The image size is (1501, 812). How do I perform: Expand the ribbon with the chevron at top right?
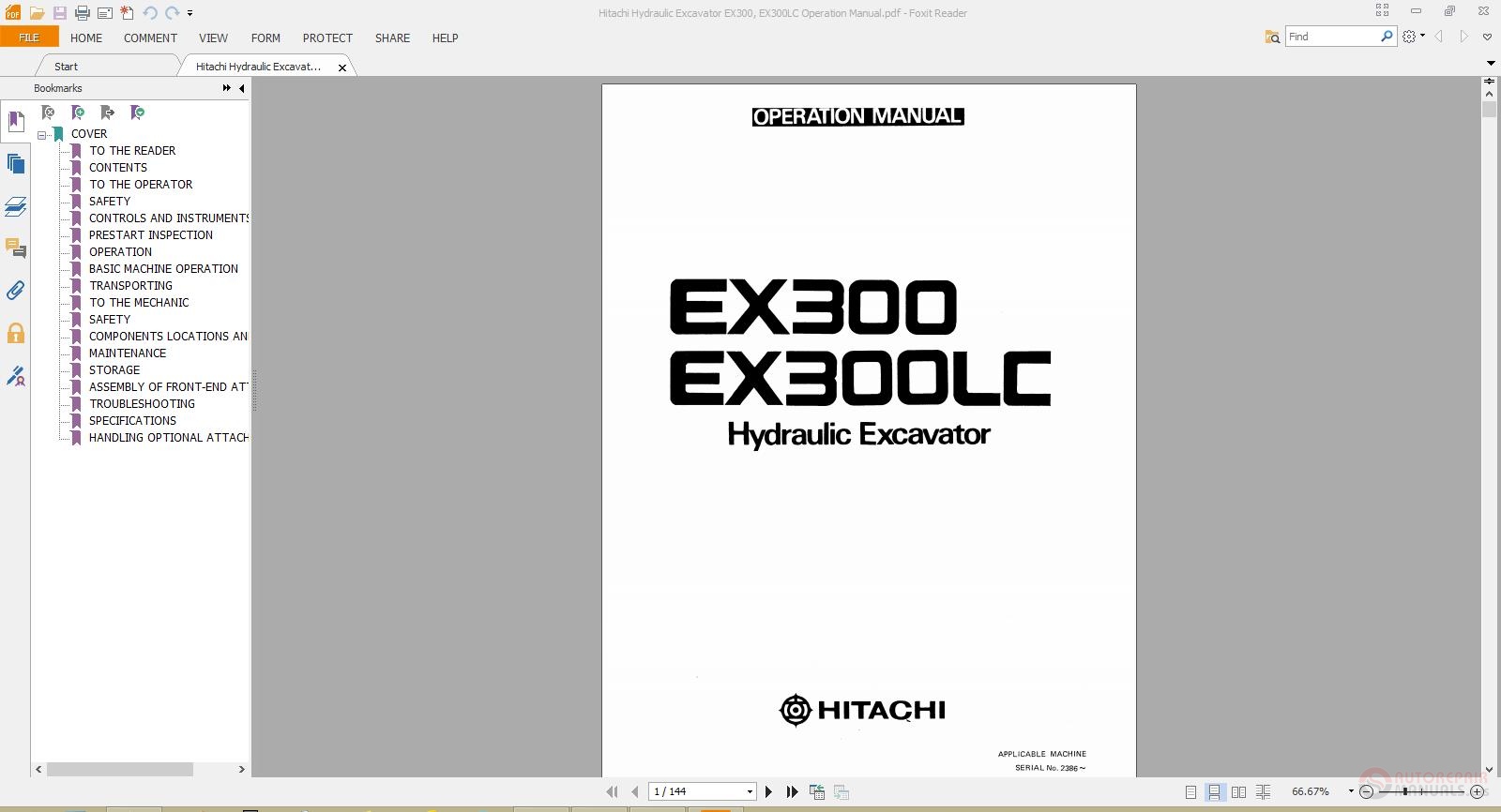(x=1487, y=37)
